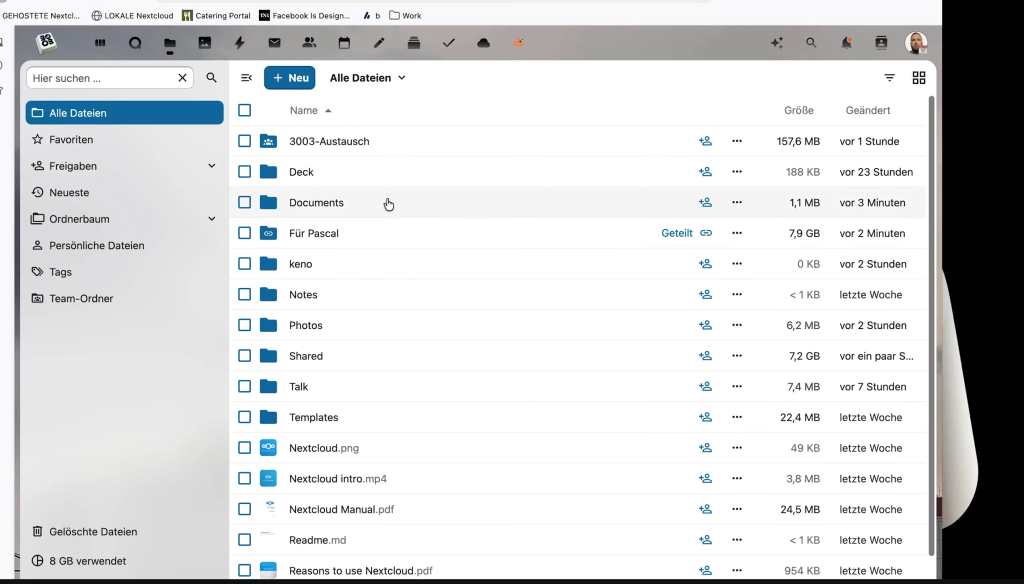Image resolution: width=1024 pixels, height=584 pixels.
Task: Open the Photos app in top bar
Action: pyautogui.click(x=205, y=43)
